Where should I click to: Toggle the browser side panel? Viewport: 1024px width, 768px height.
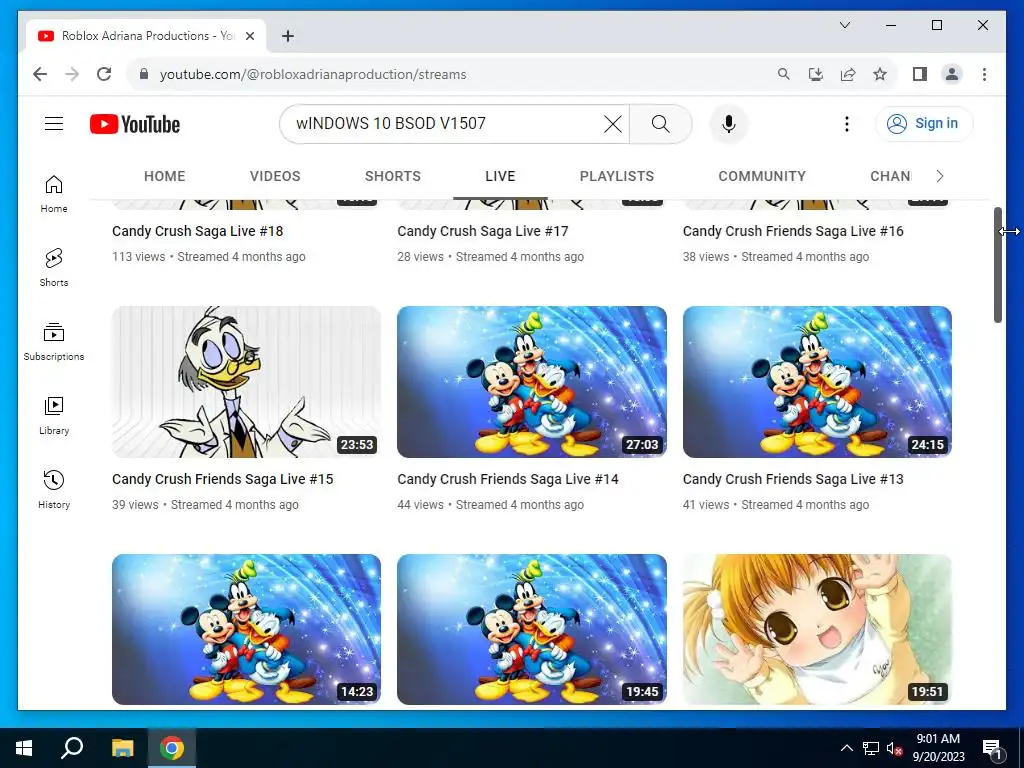[920, 74]
